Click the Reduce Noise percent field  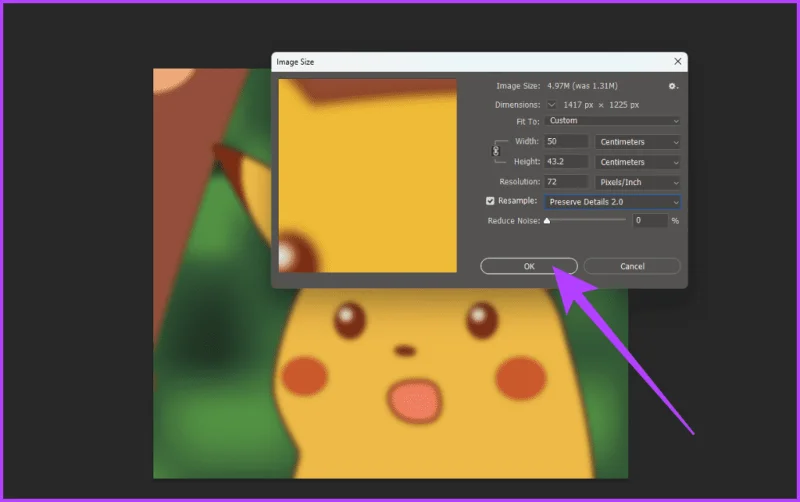[650, 220]
